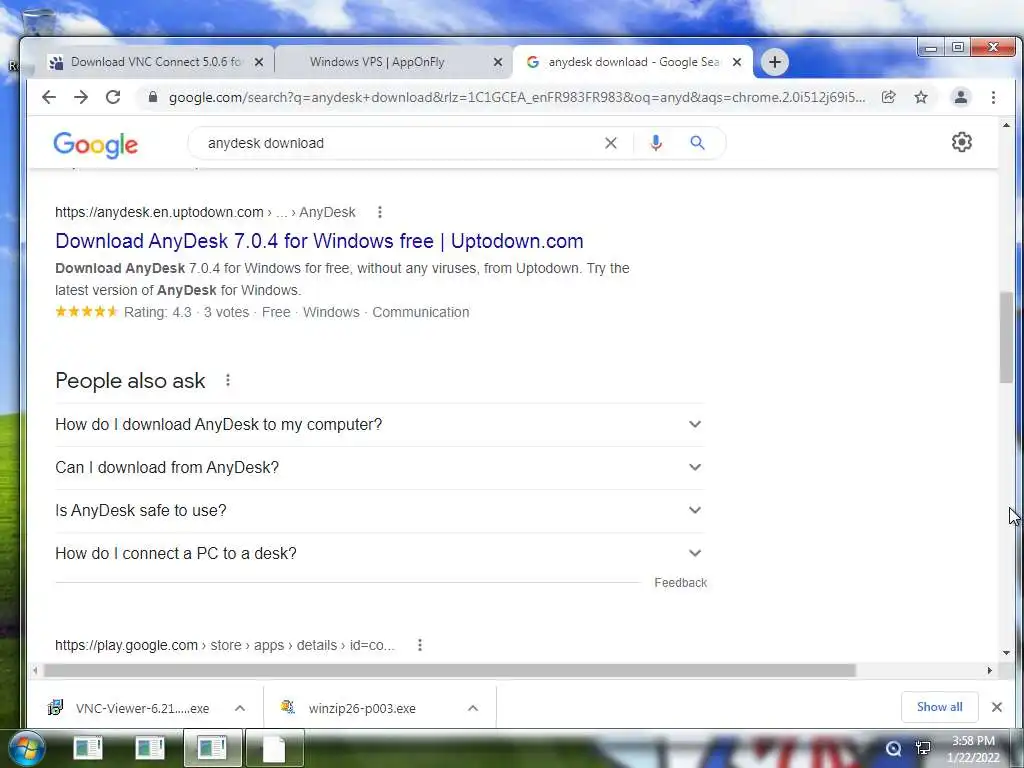Run search with magnifying glass icon

click(x=697, y=143)
